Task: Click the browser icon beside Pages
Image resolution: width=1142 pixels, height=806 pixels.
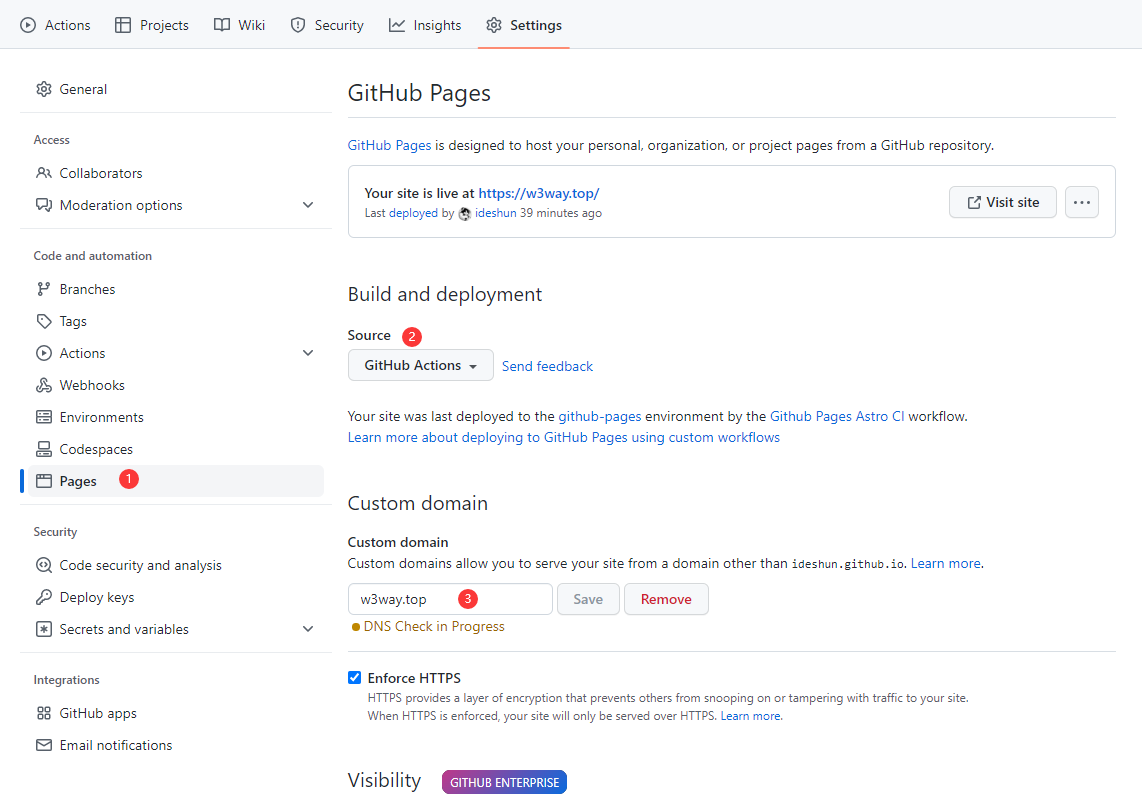Action: coord(44,481)
